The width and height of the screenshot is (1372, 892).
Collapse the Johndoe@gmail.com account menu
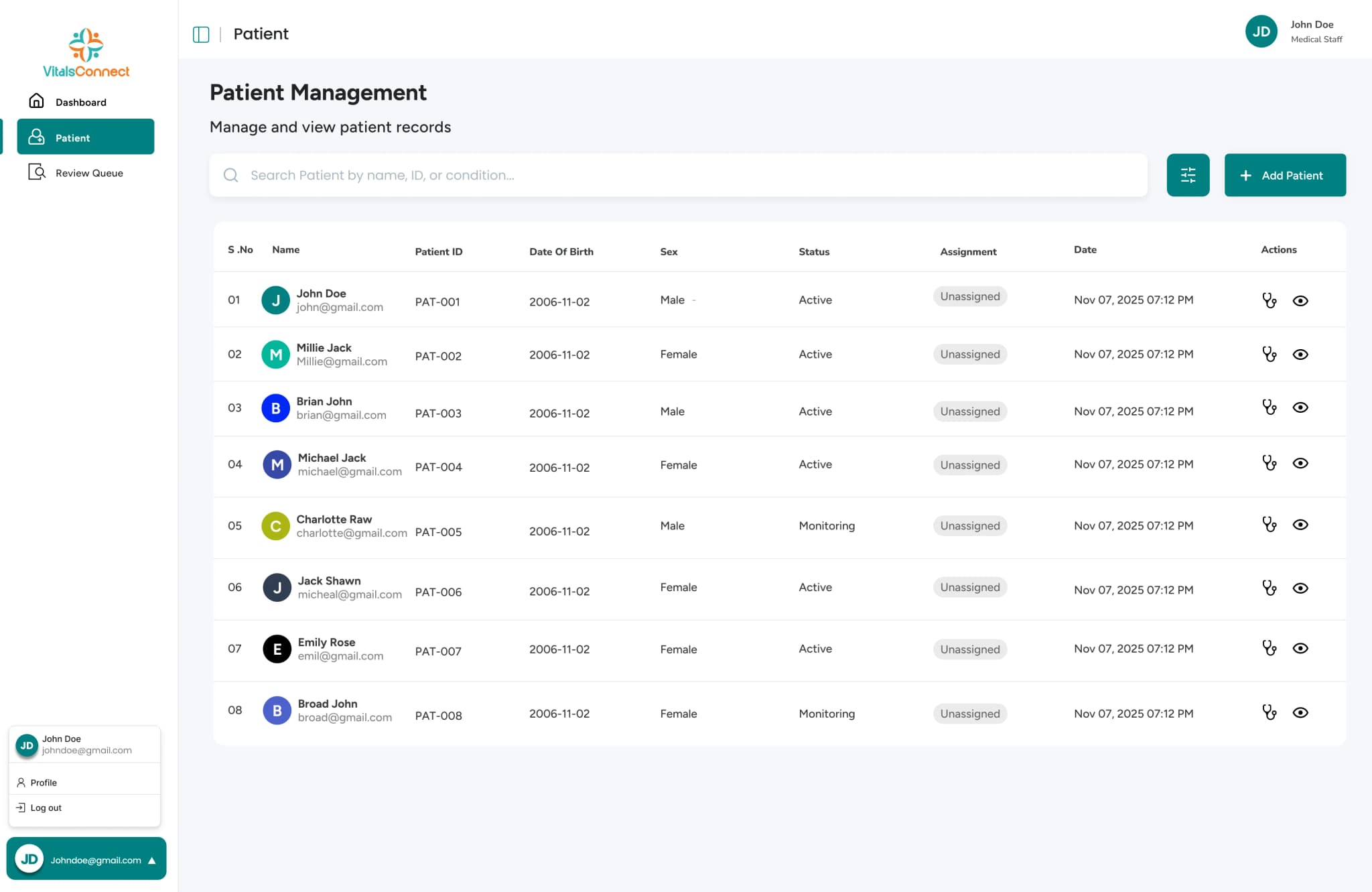86,858
